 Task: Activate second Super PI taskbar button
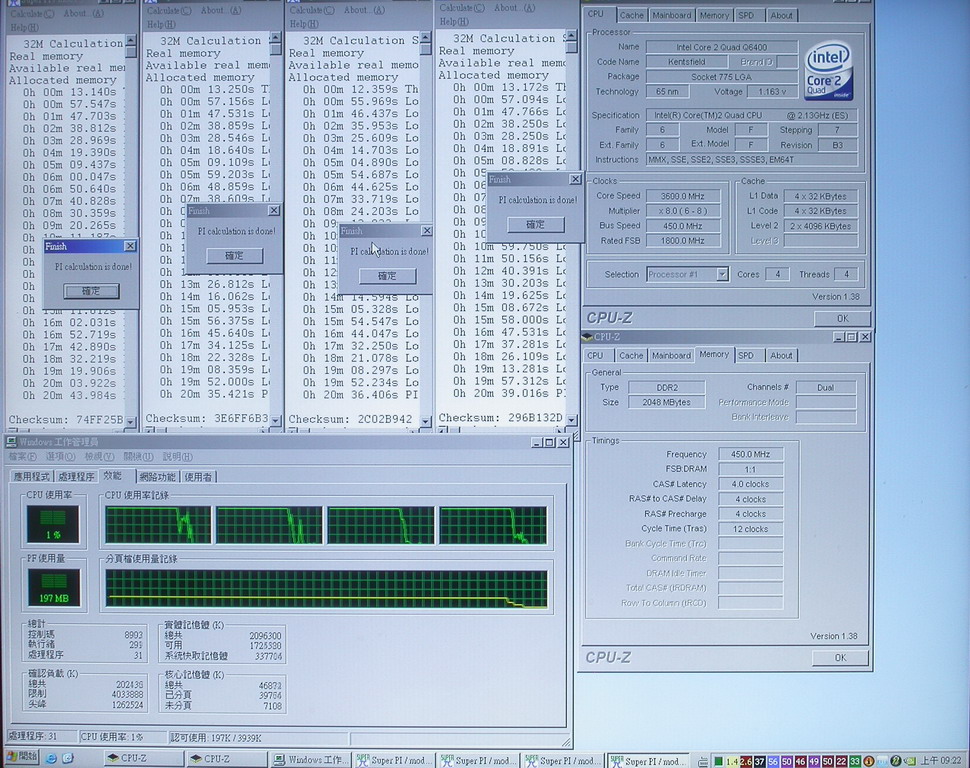[478, 760]
